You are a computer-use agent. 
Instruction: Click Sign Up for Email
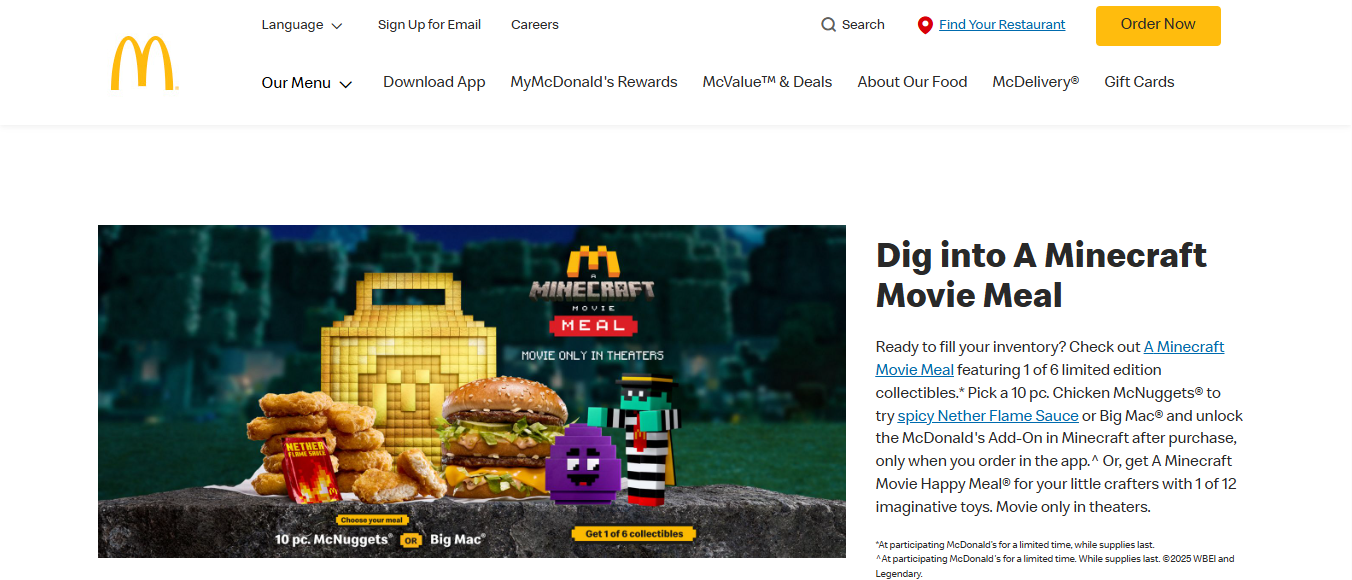click(428, 24)
